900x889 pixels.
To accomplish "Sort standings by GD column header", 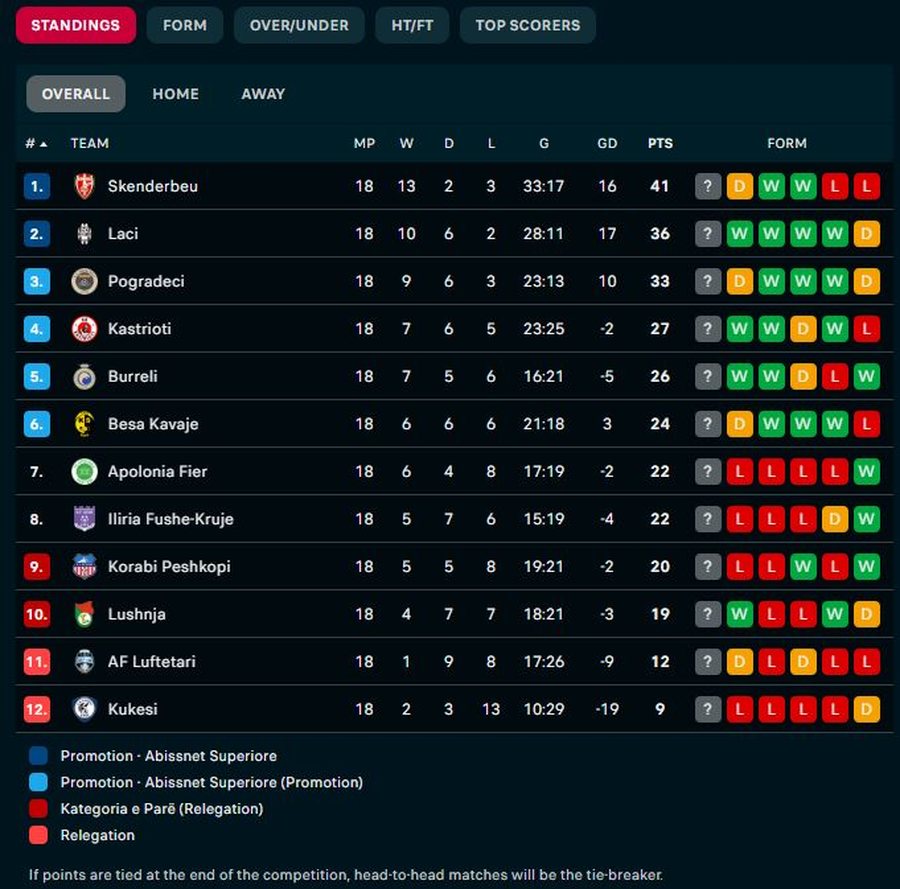I will [x=607, y=144].
